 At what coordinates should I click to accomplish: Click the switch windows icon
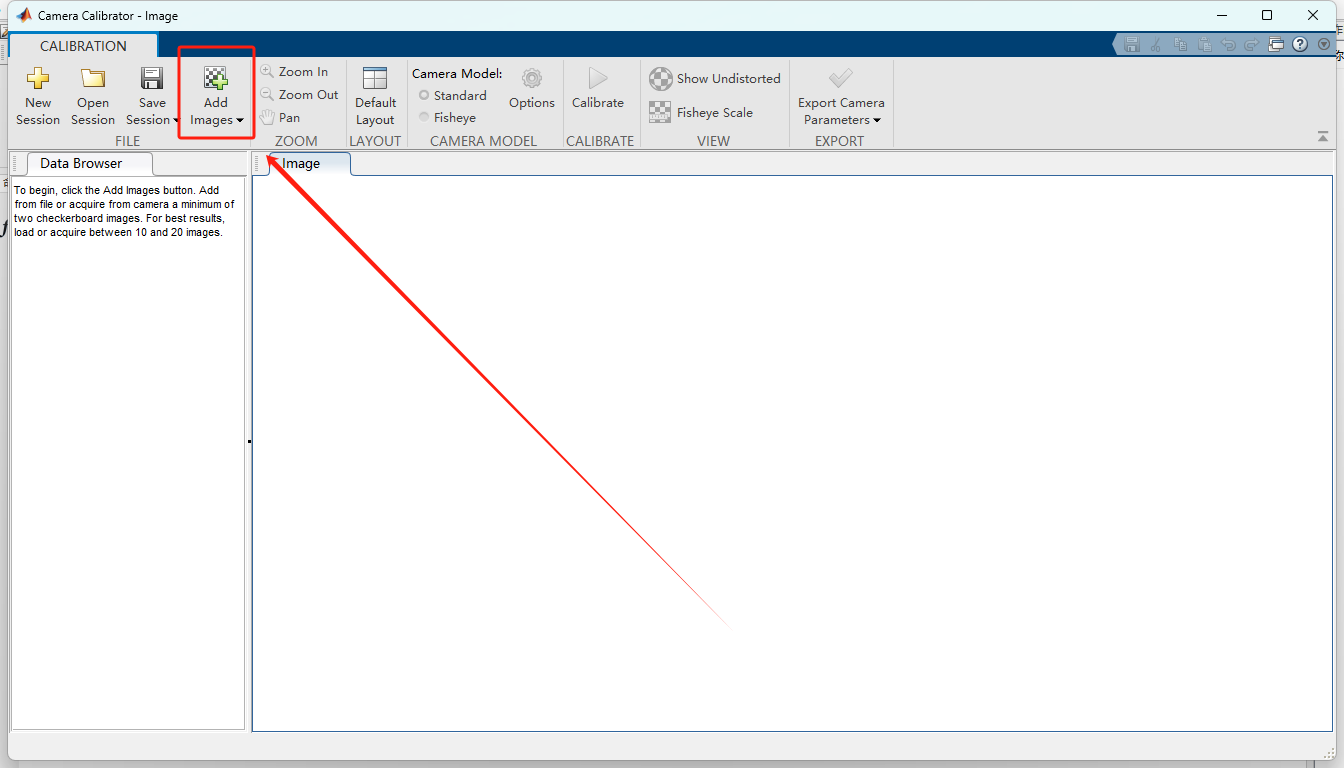tap(1276, 45)
